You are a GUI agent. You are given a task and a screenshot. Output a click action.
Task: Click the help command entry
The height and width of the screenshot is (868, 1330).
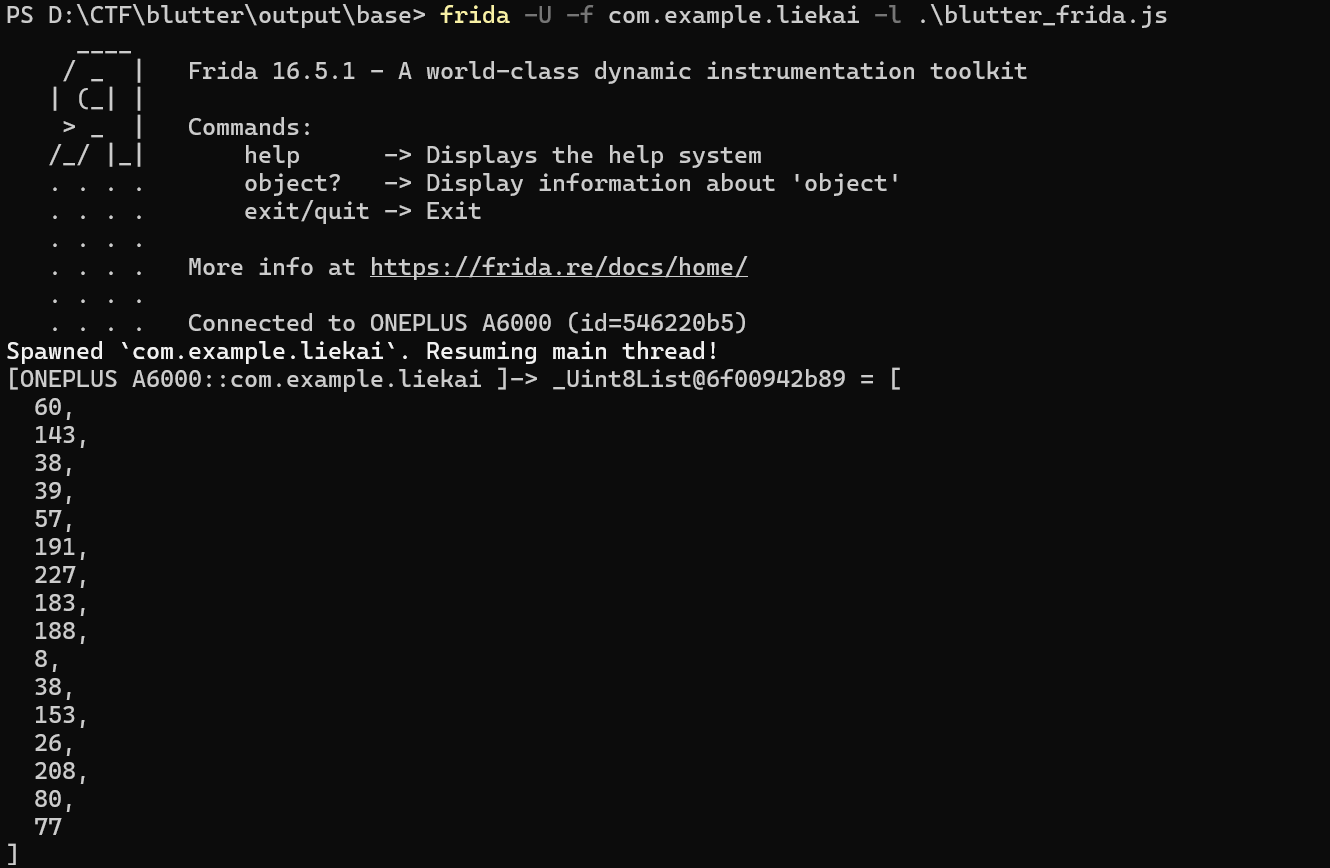[272, 155]
